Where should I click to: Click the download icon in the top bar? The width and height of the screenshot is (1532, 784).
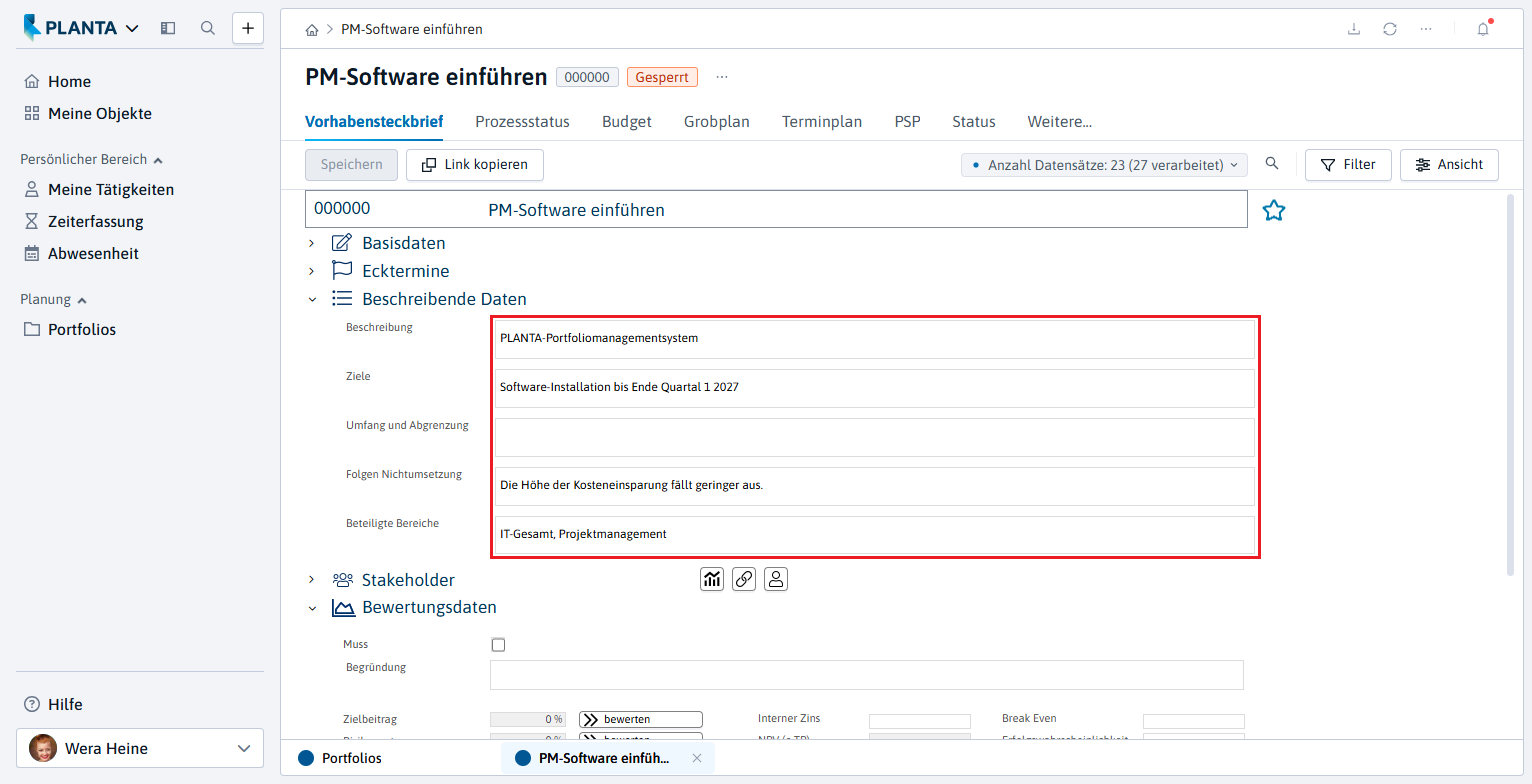point(1354,29)
